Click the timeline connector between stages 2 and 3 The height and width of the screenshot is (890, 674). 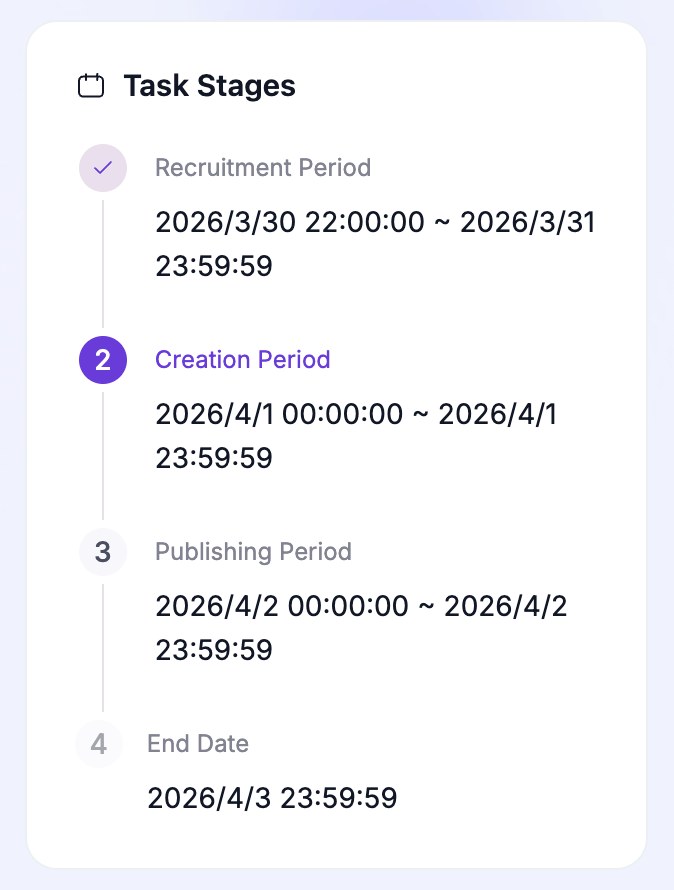(102, 456)
